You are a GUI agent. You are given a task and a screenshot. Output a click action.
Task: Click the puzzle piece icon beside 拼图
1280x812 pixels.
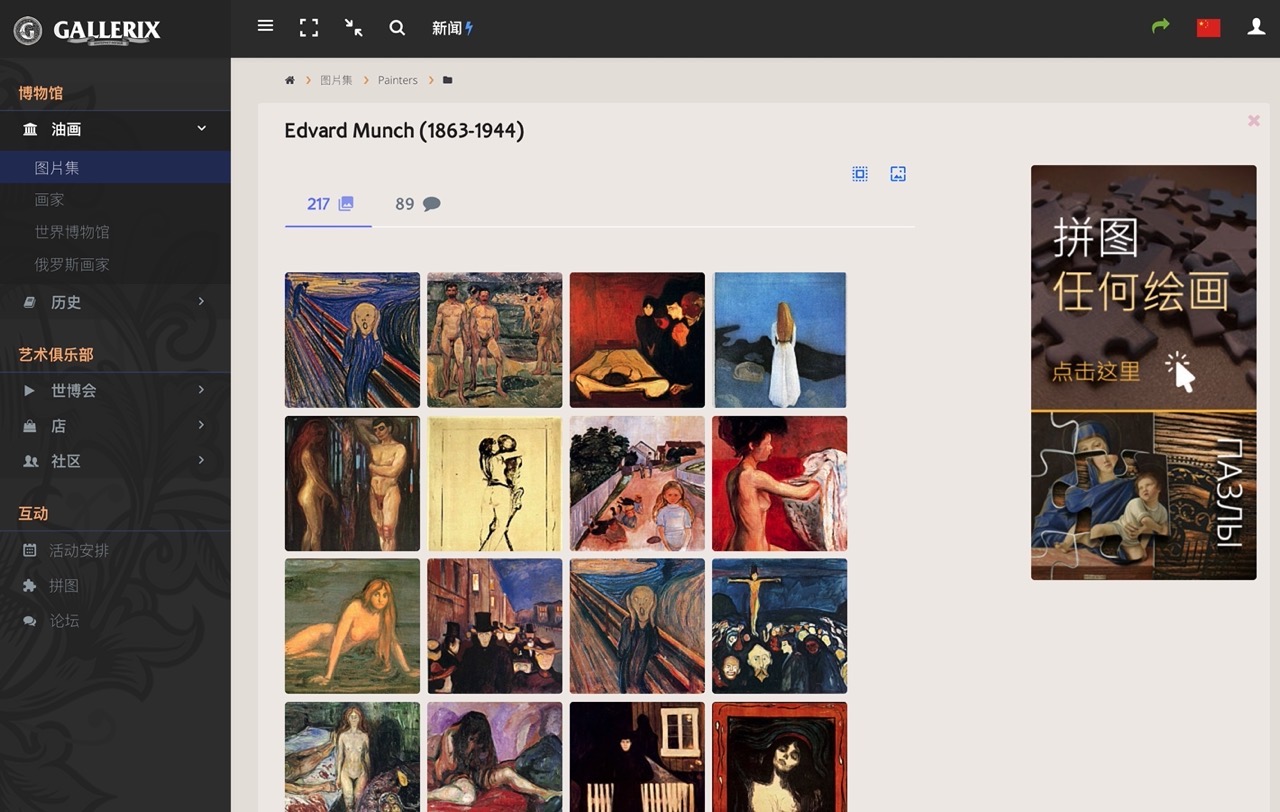(x=30, y=586)
